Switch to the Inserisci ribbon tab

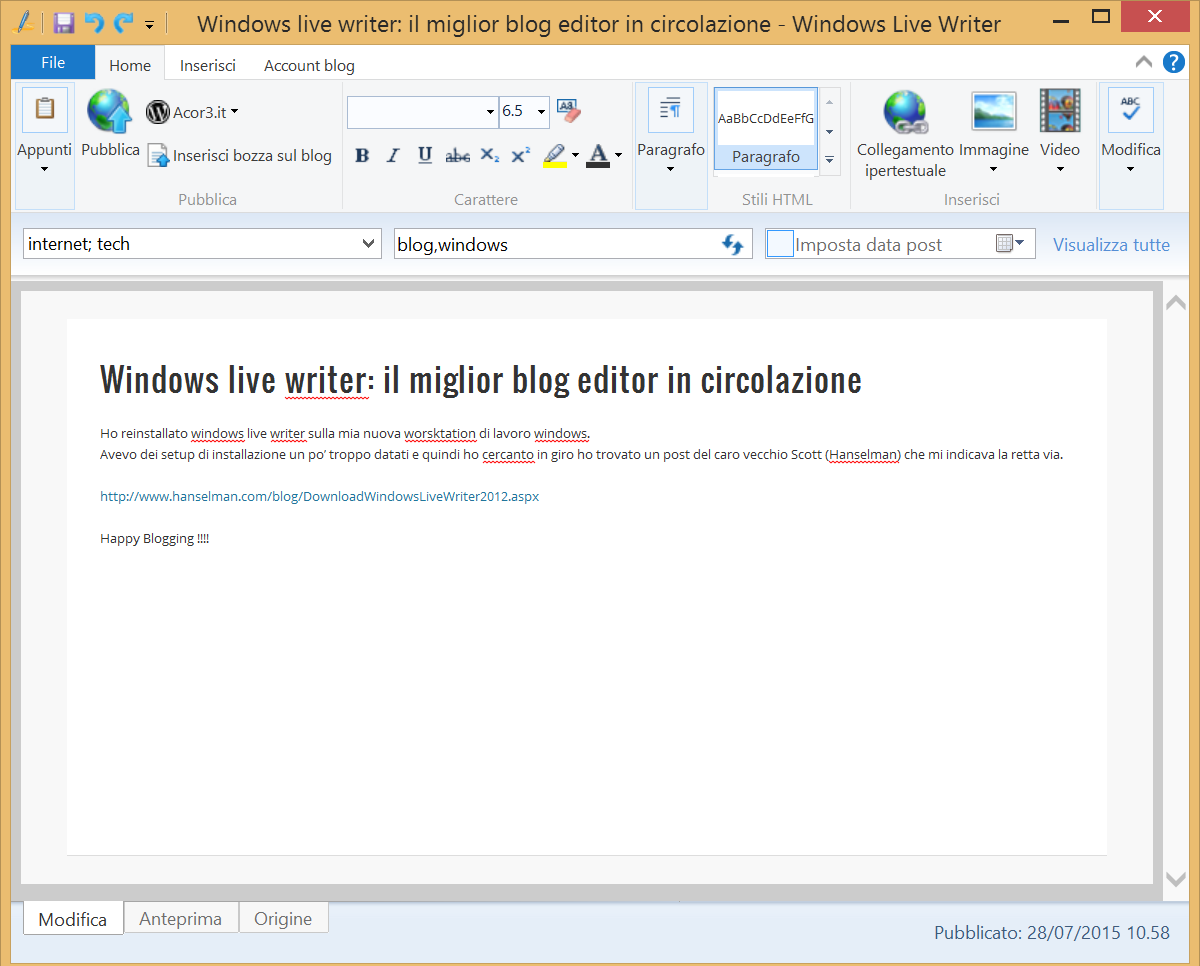coord(208,65)
